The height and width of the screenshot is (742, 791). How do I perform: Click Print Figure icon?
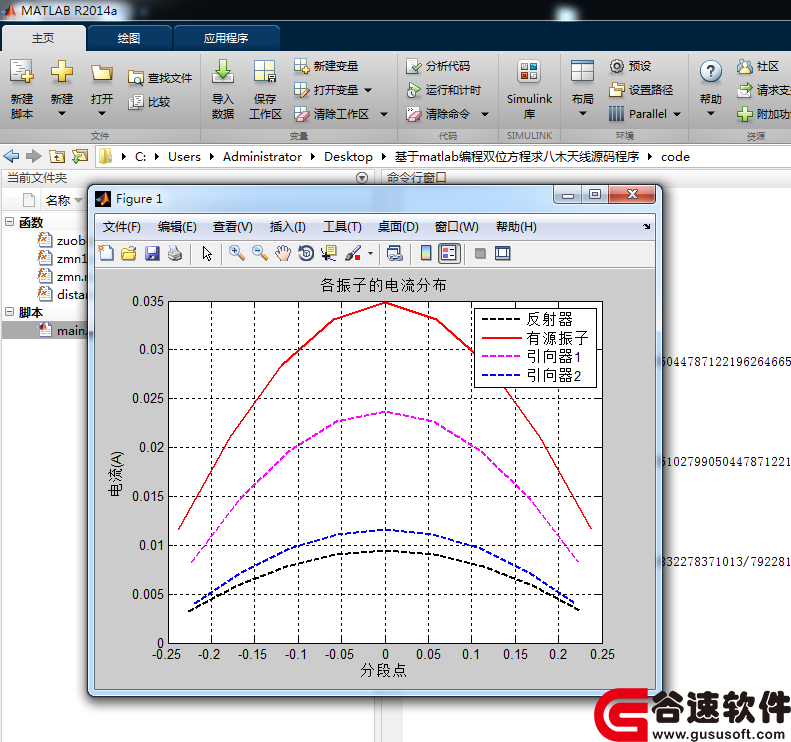175,253
